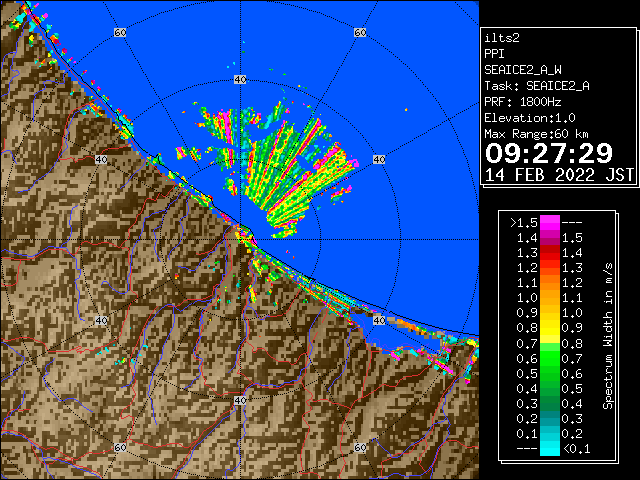The image size is (640, 480).
Task: Click the 'ilts2' radar name text
Action: point(502,38)
